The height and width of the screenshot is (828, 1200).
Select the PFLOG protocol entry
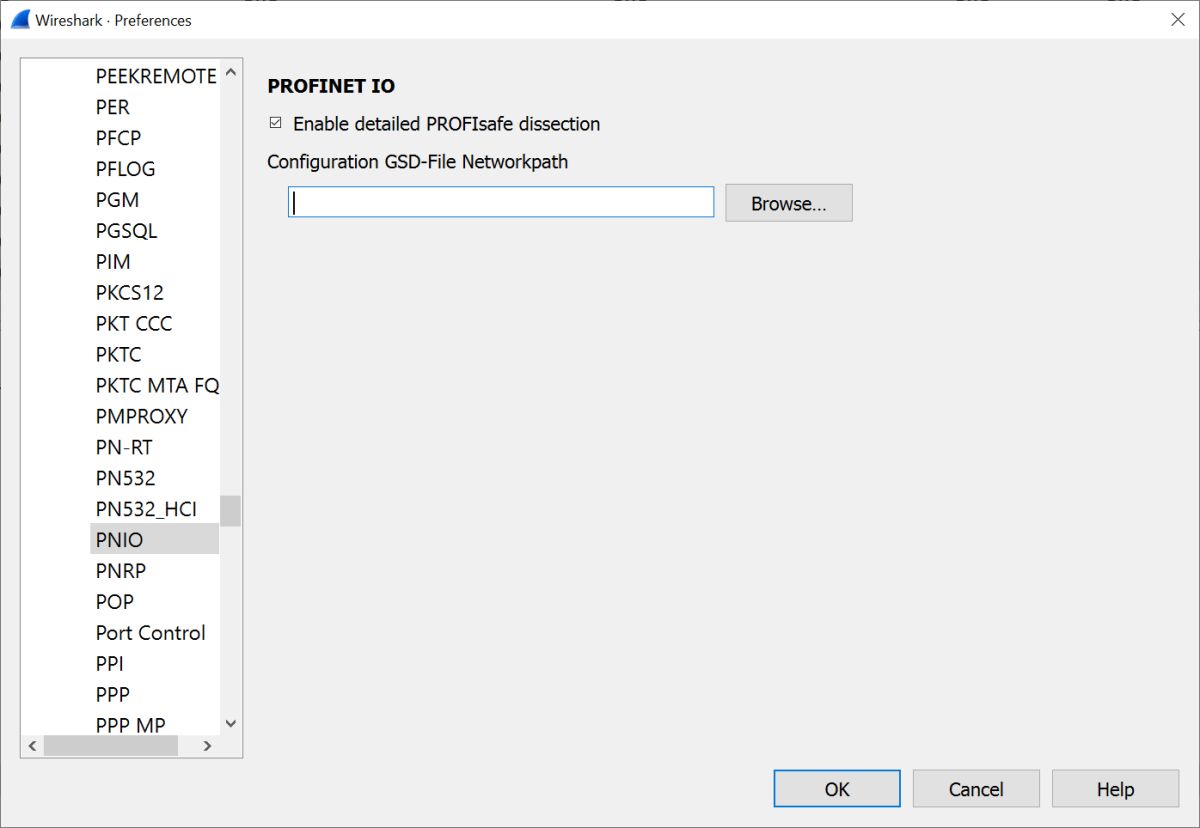click(x=126, y=169)
